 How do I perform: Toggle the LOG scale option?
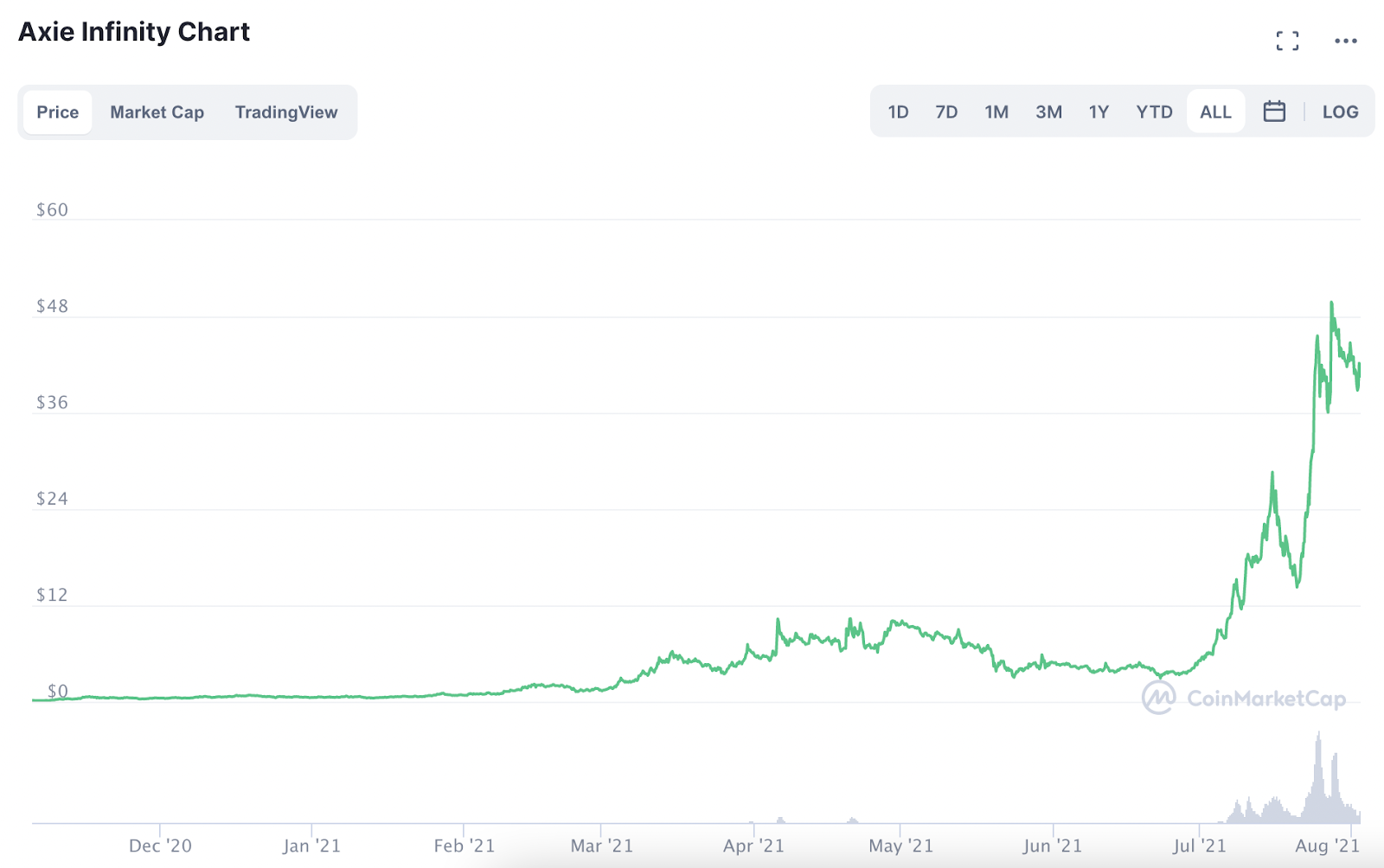coord(1340,112)
